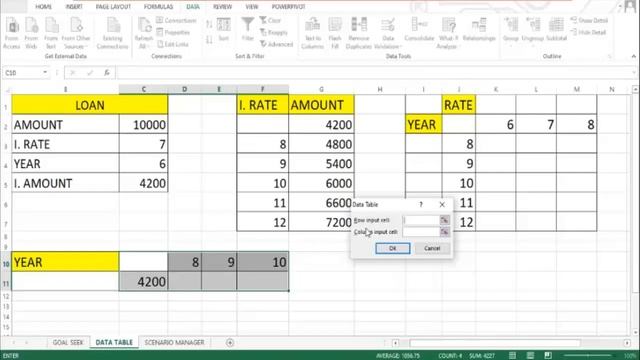Image resolution: width=640 pixels, height=360 pixels.
Task: Click Hide Detail in Outline group
Action: [x=589, y=32]
